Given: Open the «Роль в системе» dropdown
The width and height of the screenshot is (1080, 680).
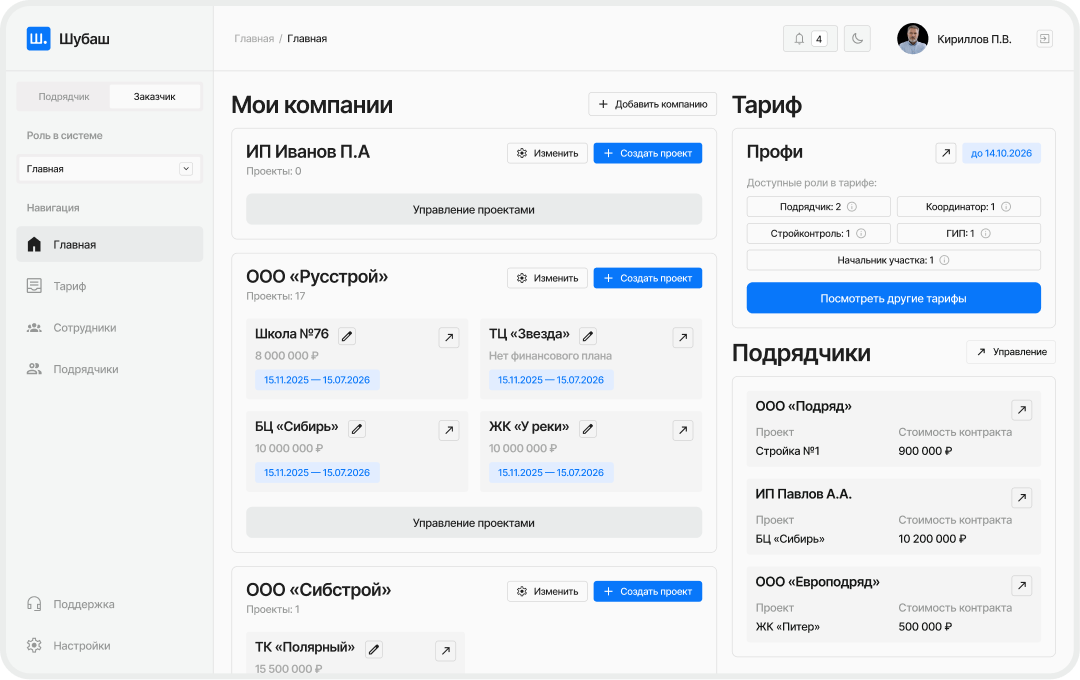Looking at the screenshot, I should pos(109,168).
